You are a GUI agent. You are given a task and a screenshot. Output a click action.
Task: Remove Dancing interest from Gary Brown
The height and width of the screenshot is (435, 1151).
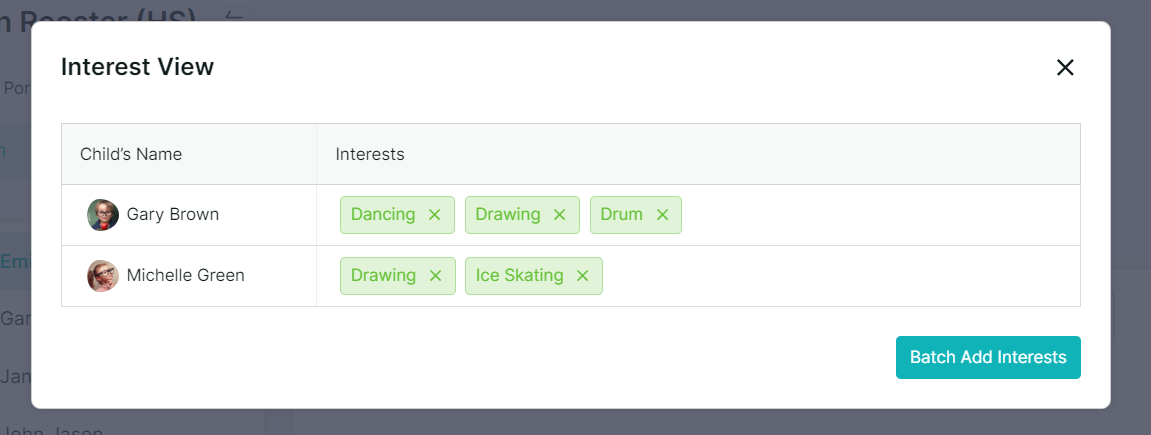[x=434, y=215]
